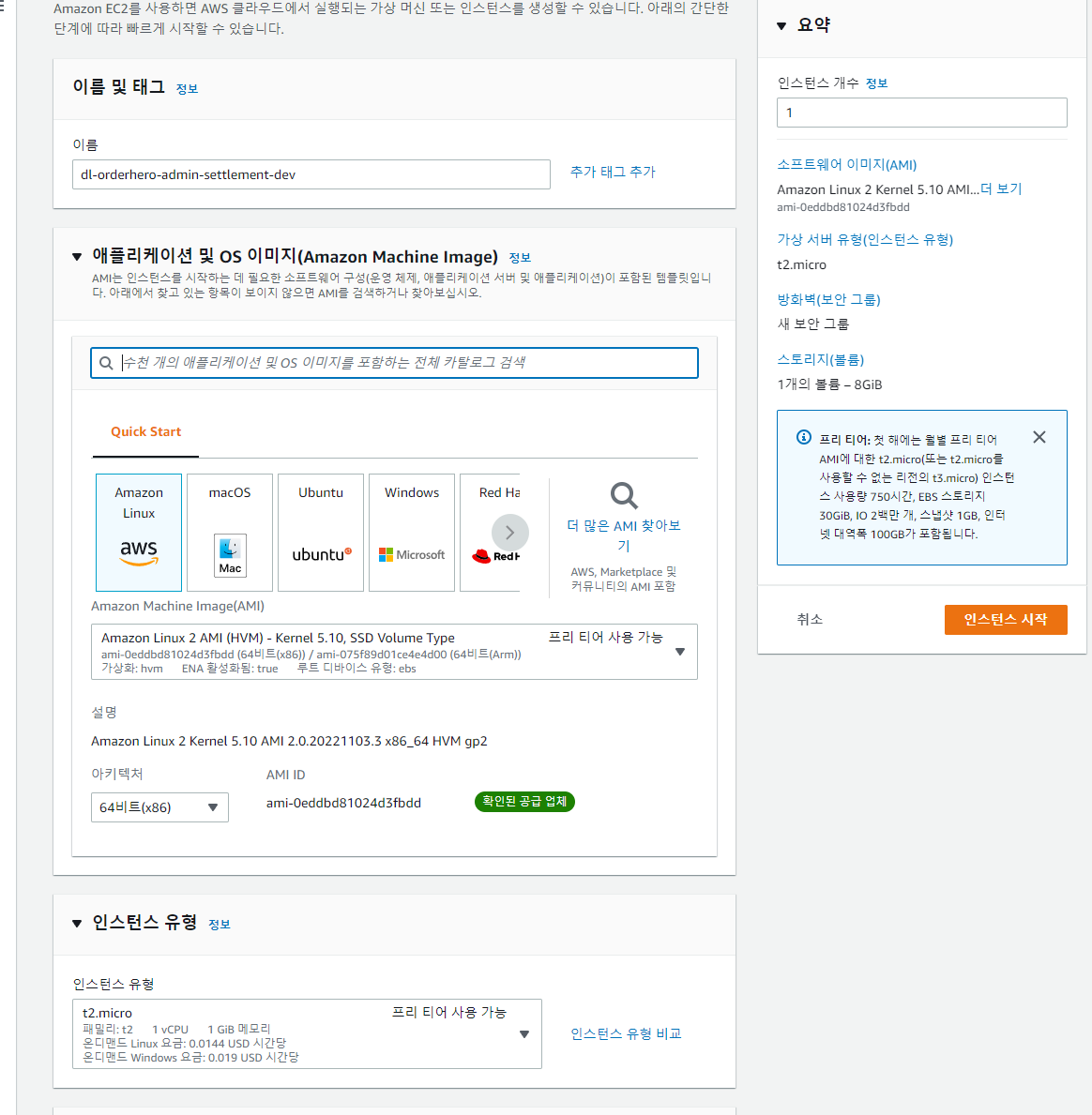The width and height of the screenshot is (1092, 1115).
Task: Click 정보 link next to Amazon Machine Image heading
Action: point(520,258)
